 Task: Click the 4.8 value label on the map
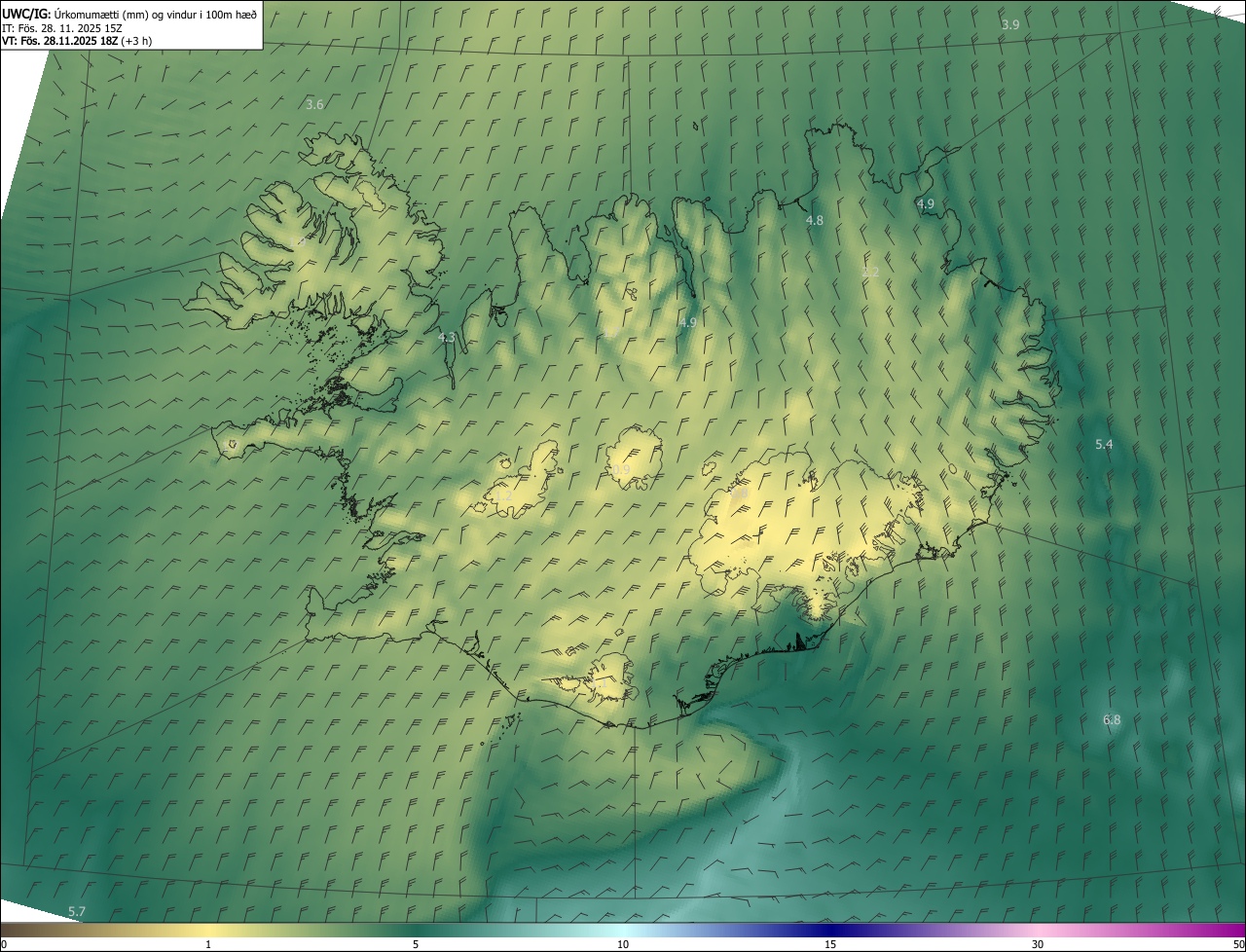815,221
